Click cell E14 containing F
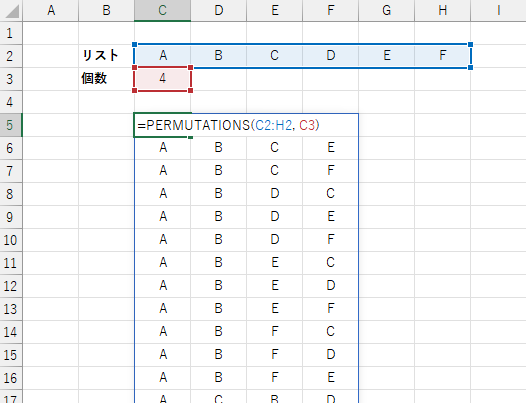Screen dimensions: 526x403 pos(275,332)
